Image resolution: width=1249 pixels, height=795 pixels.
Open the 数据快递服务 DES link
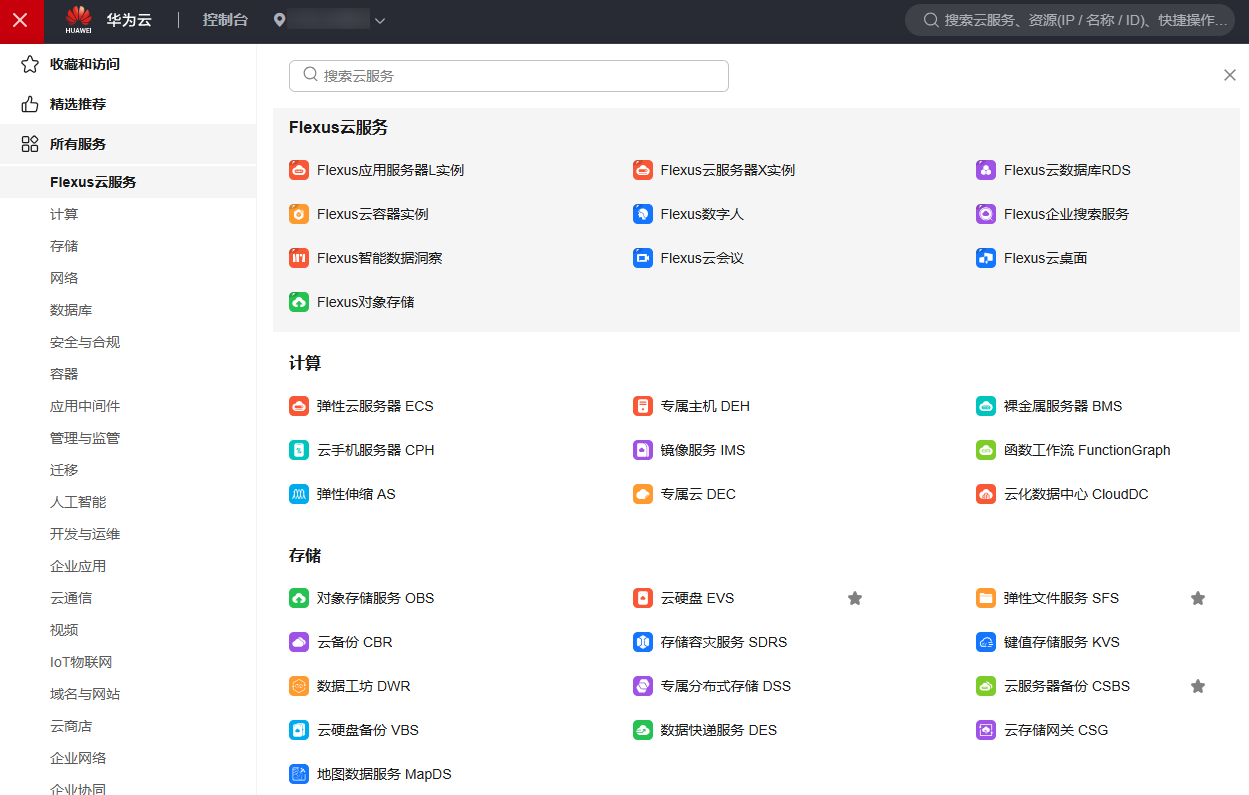point(719,730)
